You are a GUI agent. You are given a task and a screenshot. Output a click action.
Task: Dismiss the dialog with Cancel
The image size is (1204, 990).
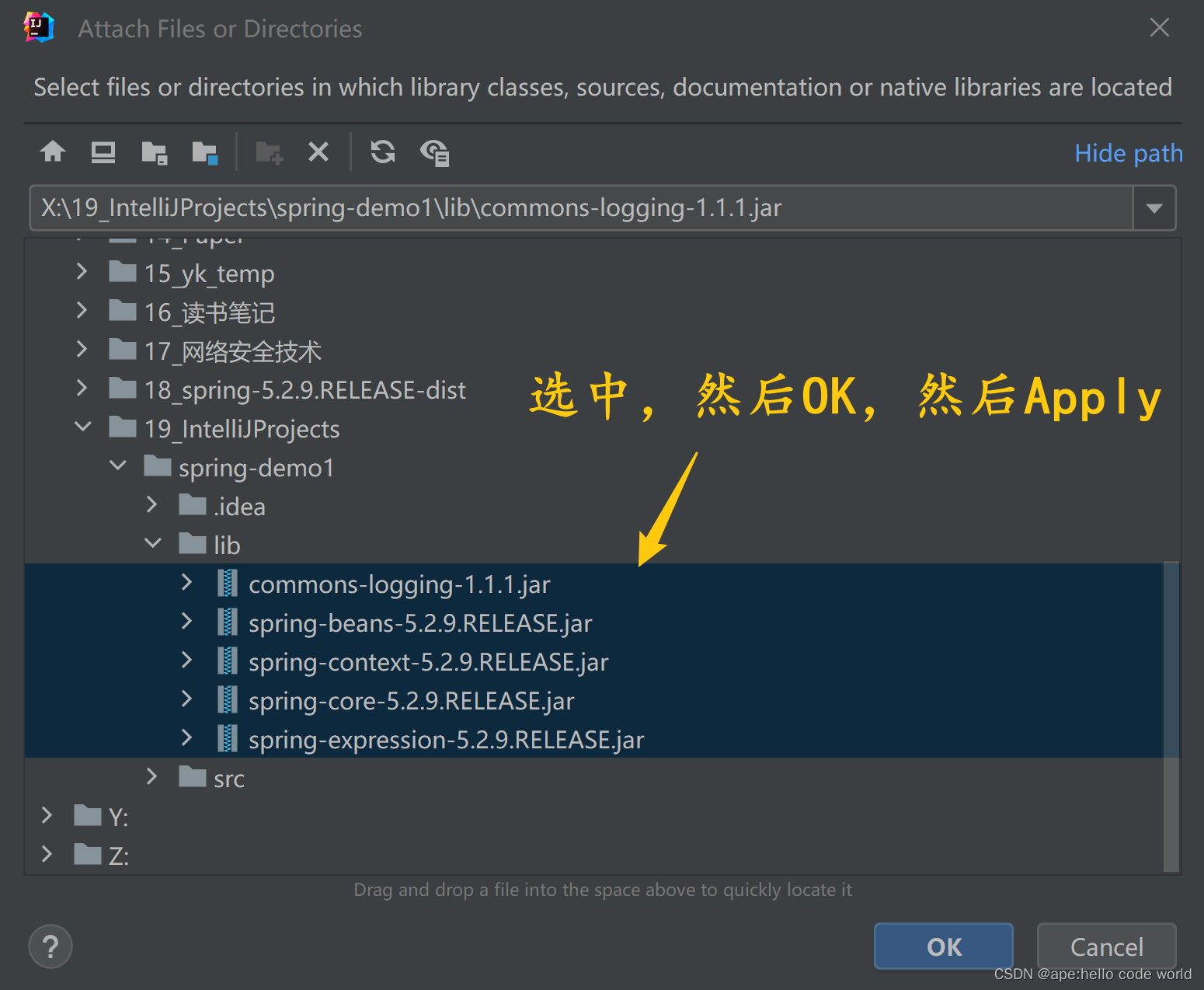tap(1107, 946)
